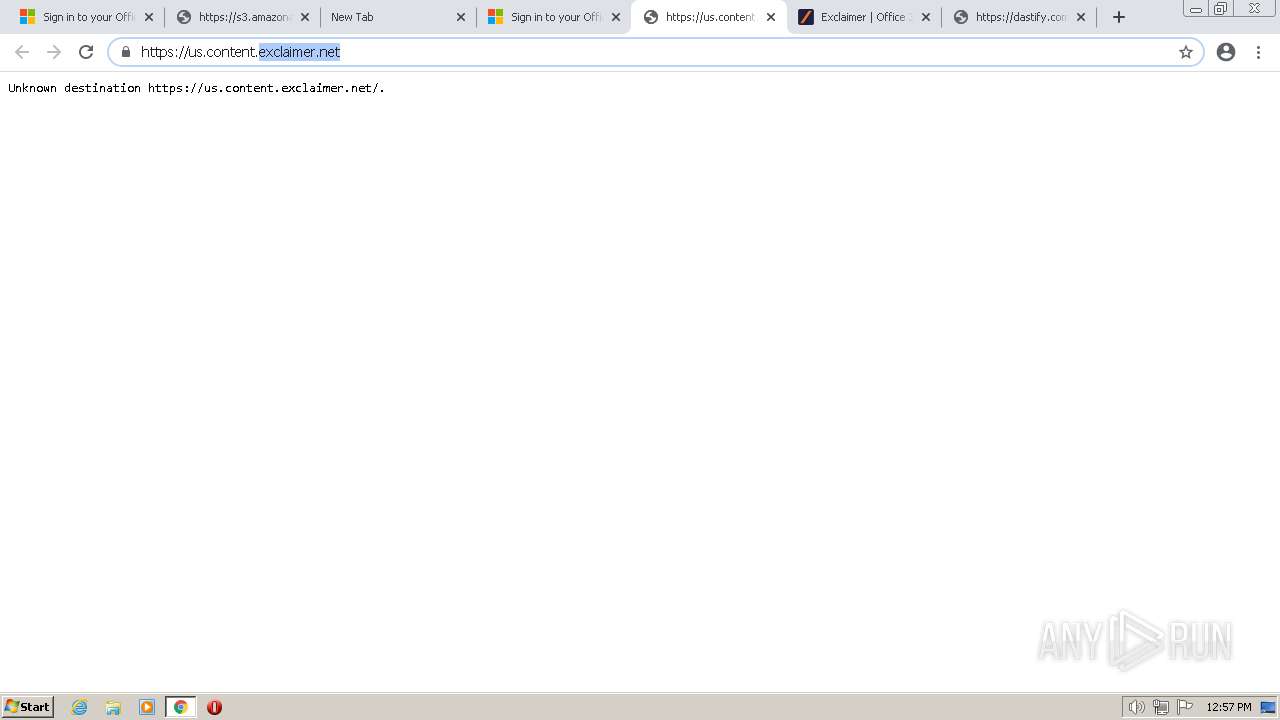Go forward to the next page

pos(54,52)
